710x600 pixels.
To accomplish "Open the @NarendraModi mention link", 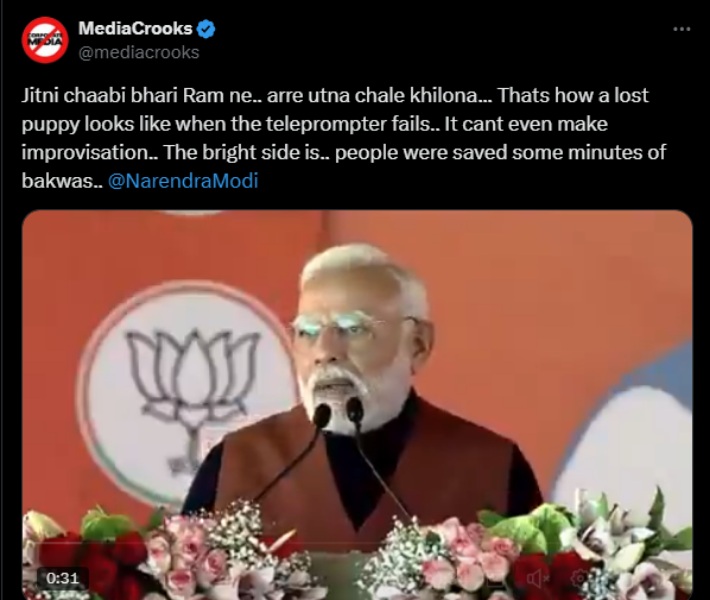I will [x=183, y=181].
